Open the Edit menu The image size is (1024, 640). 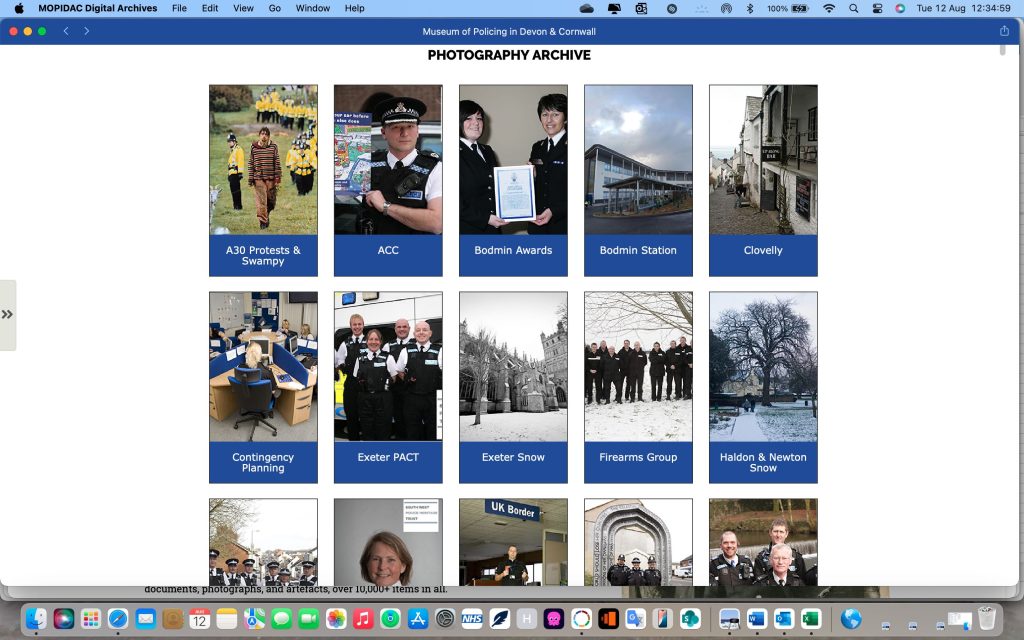(210, 8)
